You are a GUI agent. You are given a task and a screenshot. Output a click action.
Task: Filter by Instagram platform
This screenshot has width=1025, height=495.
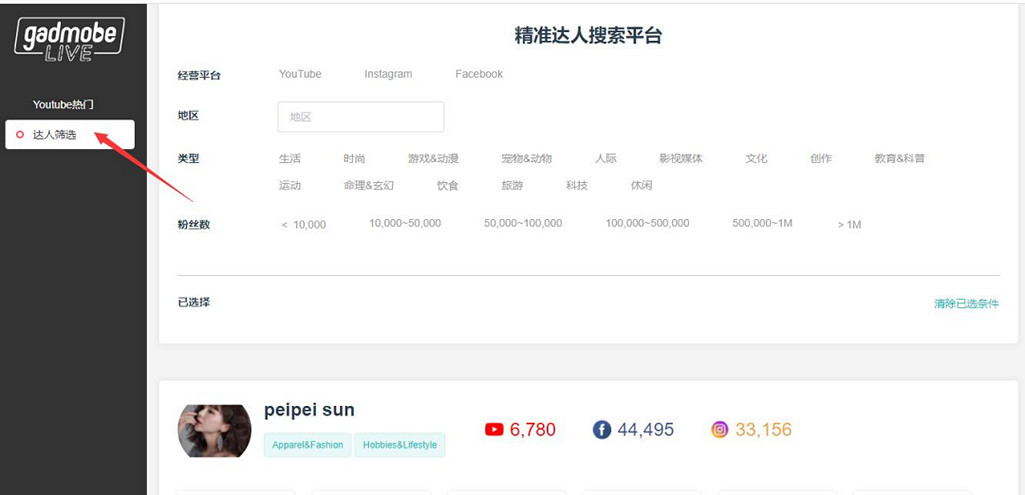click(x=388, y=74)
